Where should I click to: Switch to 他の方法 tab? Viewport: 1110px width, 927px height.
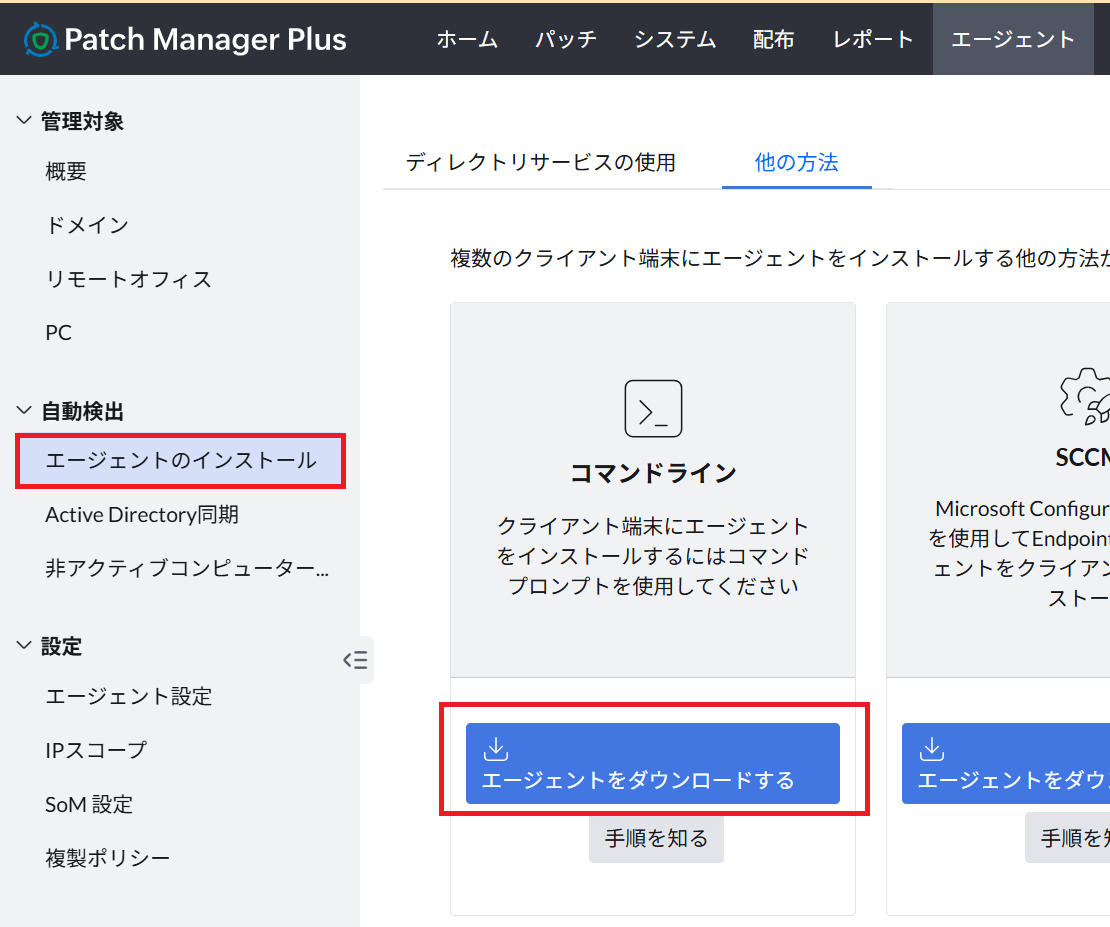click(796, 162)
